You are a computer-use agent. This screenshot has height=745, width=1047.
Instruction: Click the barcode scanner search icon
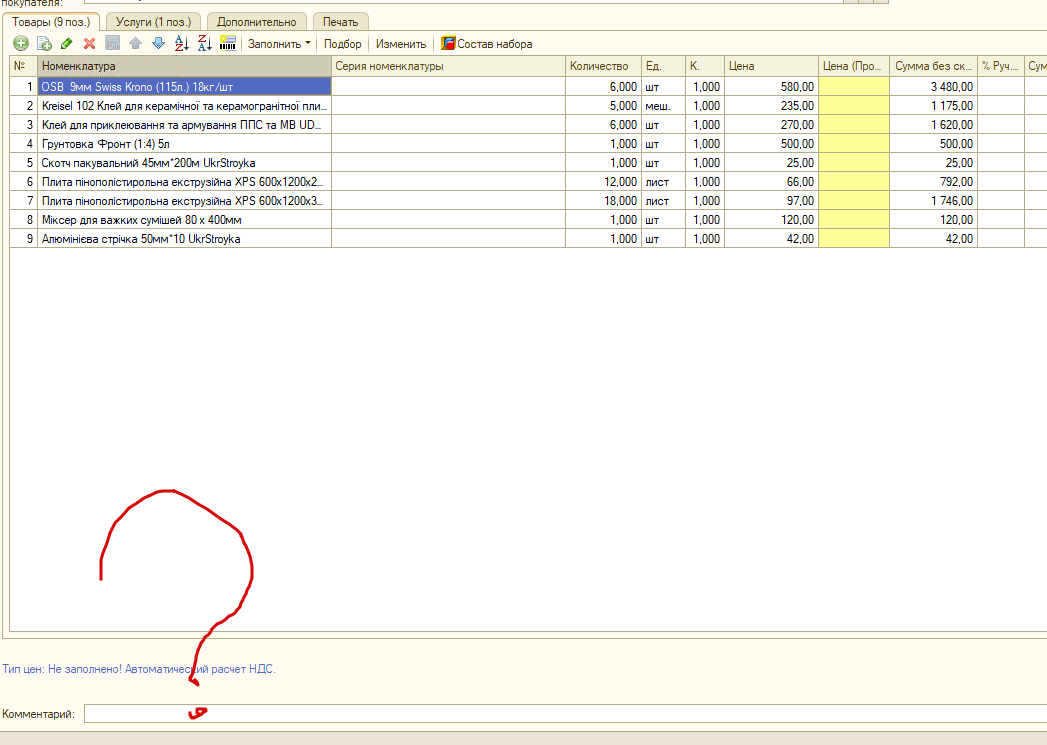click(x=228, y=44)
